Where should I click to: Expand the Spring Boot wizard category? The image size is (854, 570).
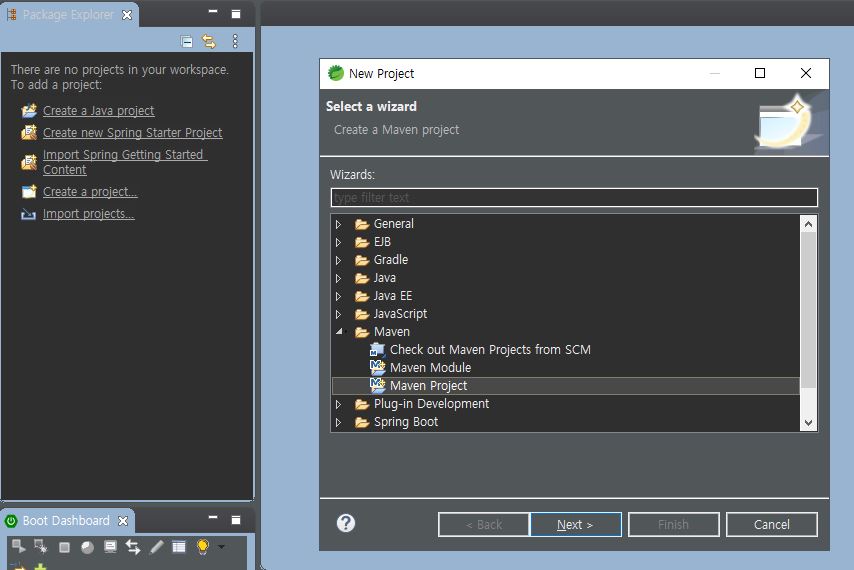click(x=339, y=422)
